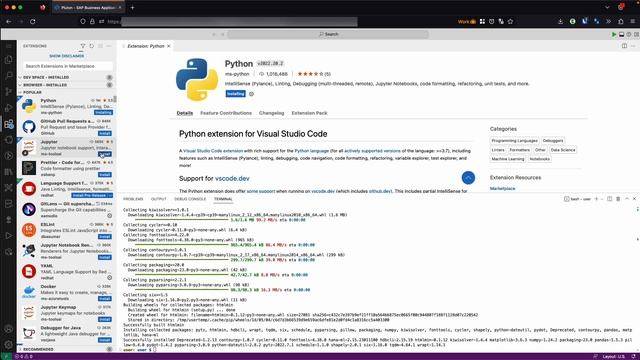Split the terminal pane
Image resolution: width=640 pixels, height=360 pixels.
tap(609, 199)
